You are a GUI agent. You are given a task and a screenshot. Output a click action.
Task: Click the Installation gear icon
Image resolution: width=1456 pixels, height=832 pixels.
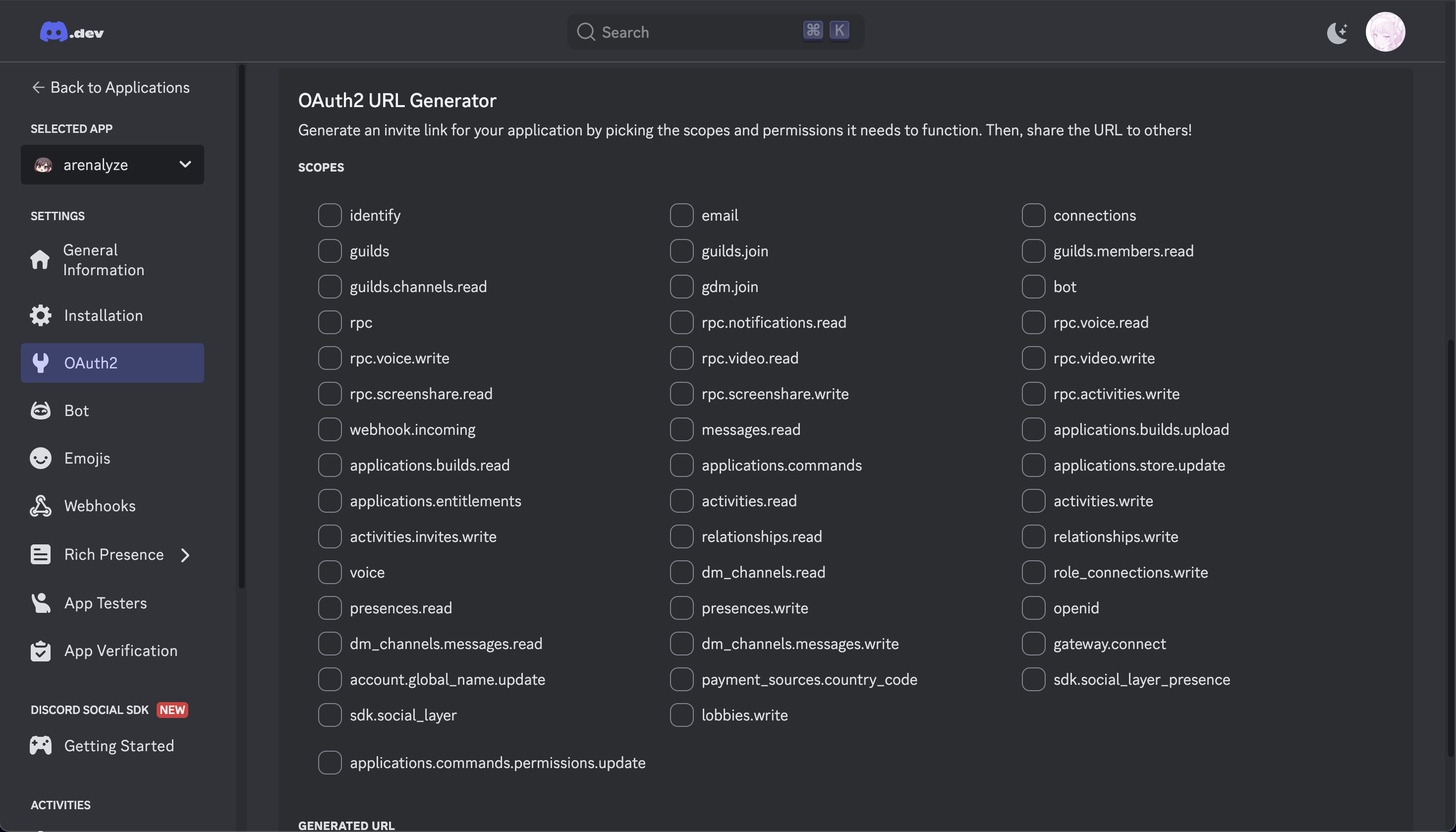pyautogui.click(x=41, y=315)
